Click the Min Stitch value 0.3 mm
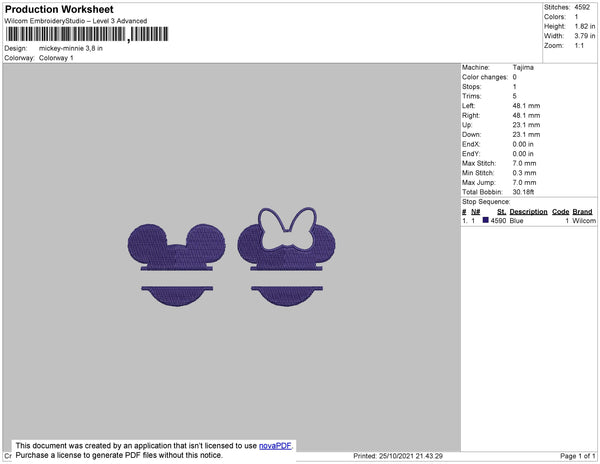Screen dimensions: 600x464 (524, 173)
